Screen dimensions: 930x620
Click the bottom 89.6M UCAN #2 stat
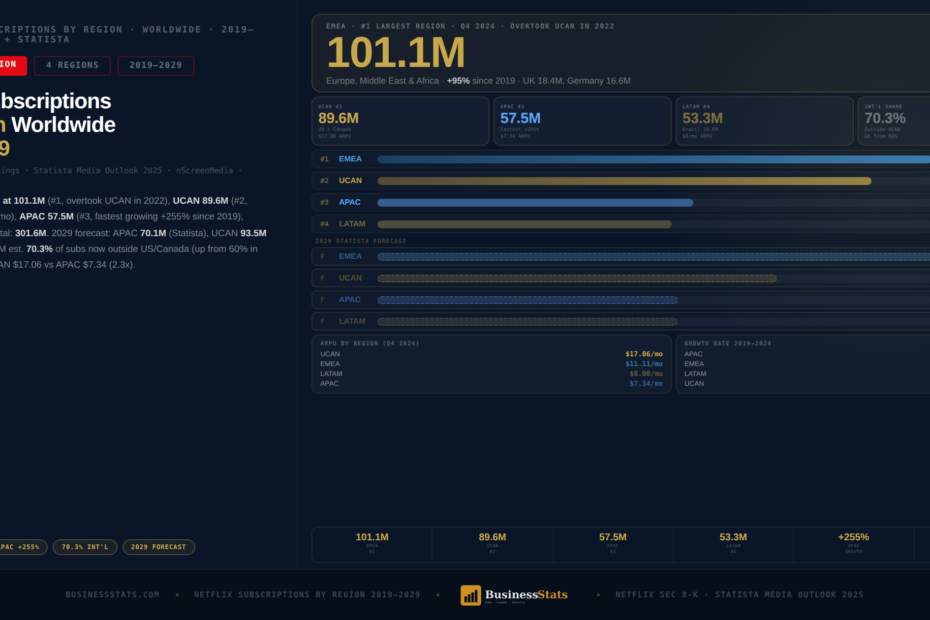[x=492, y=543]
